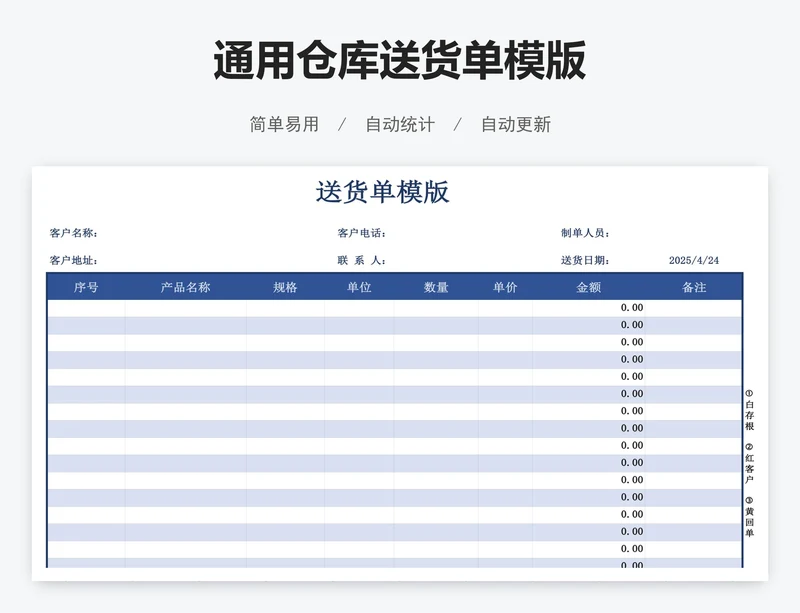The height and width of the screenshot is (613, 800).
Task: Click the 金额 column header
Action: [x=588, y=287]
